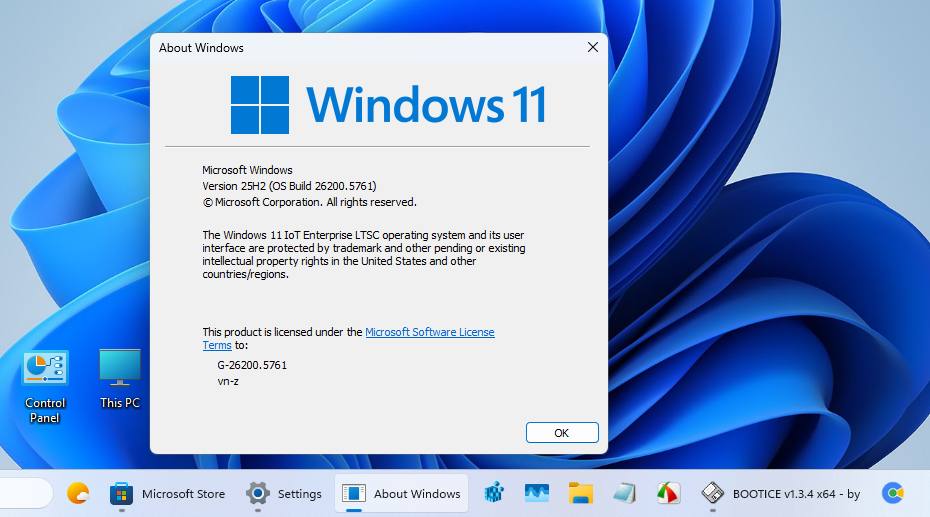Click the 'vn-z' licensee text
930x517 pixels.
pyautogui.click(x=228, y=381)
